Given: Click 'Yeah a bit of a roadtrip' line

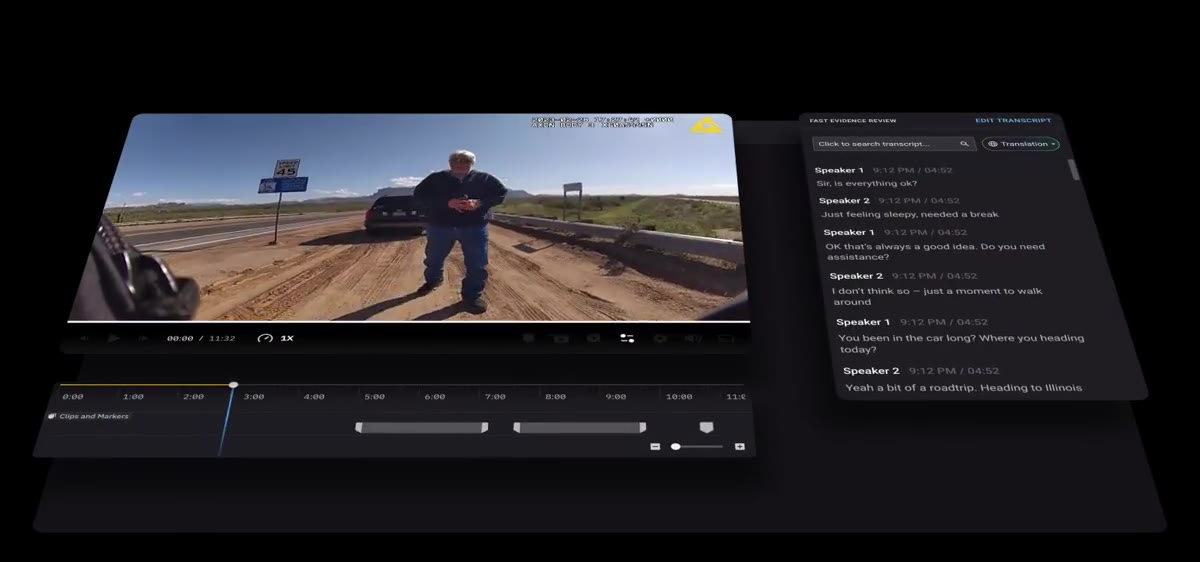Looking at the screenshot, I should (x=964, y=387).
